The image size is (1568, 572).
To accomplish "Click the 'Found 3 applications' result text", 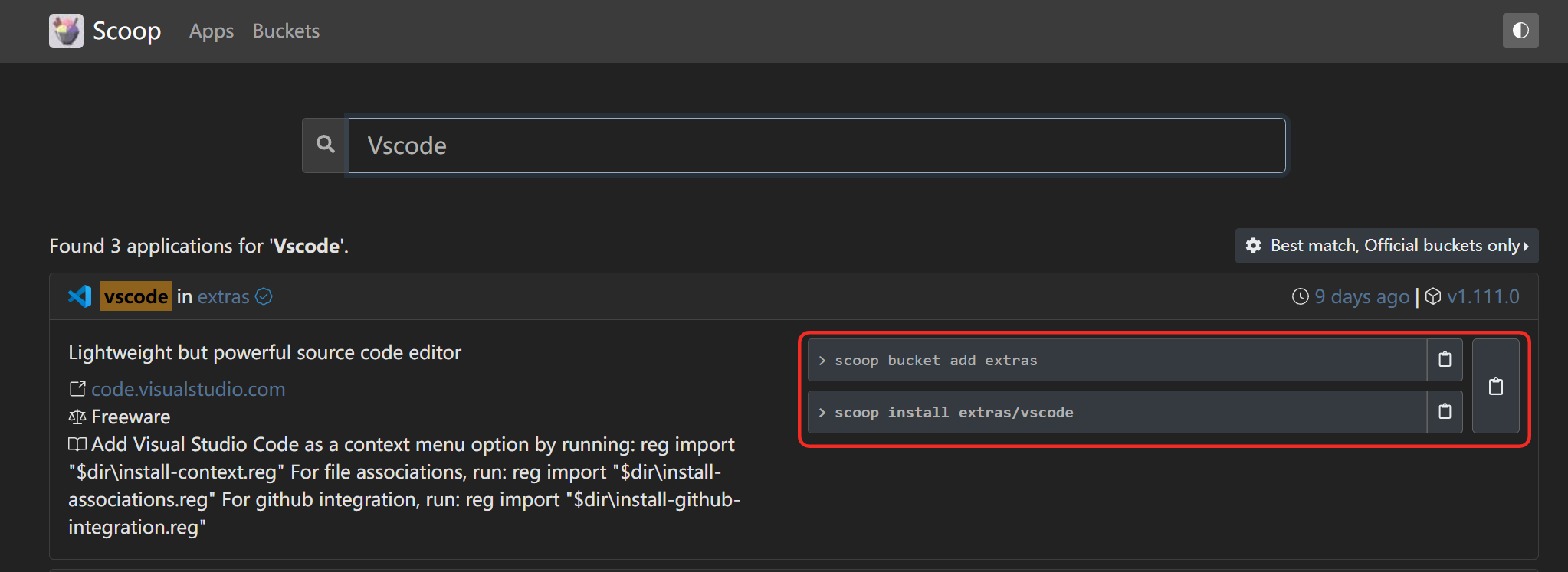I will (x=199, y=246).
